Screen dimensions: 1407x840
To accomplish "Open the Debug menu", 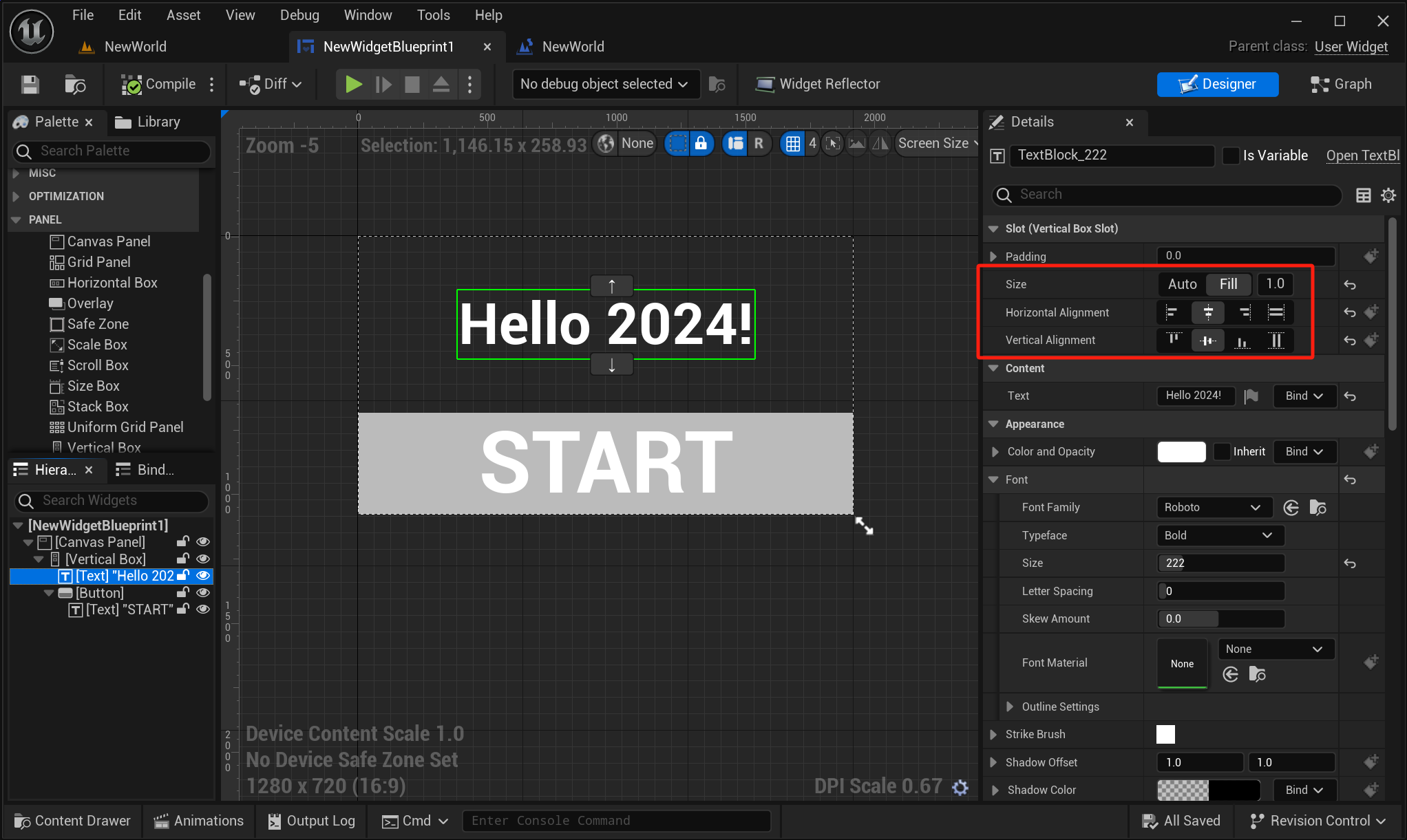I will [x=299, y=14].
